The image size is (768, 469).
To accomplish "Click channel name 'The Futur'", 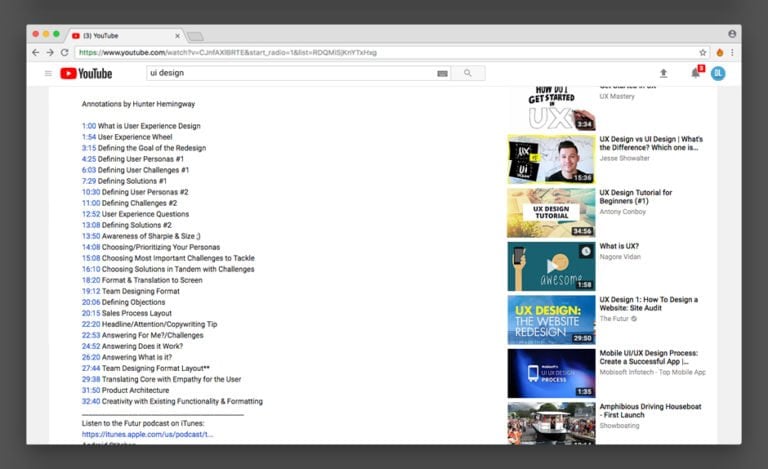I will 614,319.
